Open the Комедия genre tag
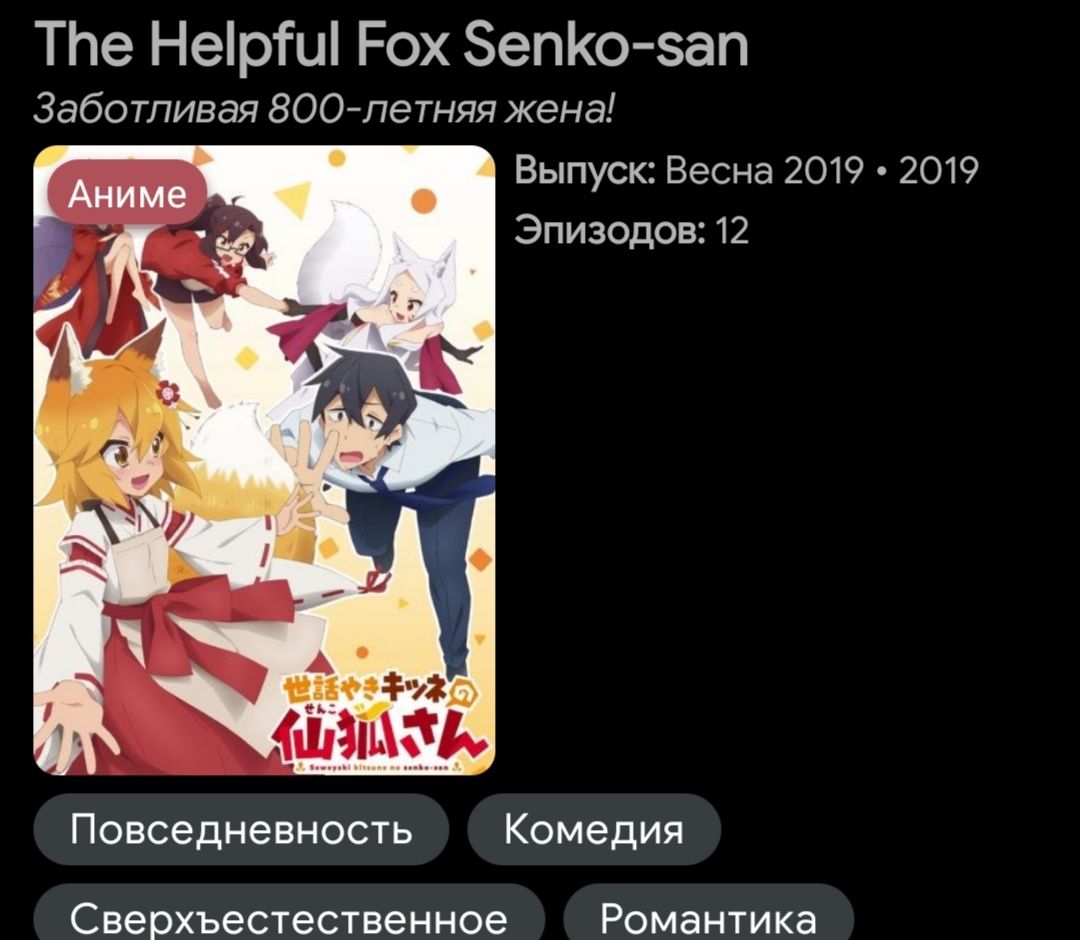 pos(594,829)
